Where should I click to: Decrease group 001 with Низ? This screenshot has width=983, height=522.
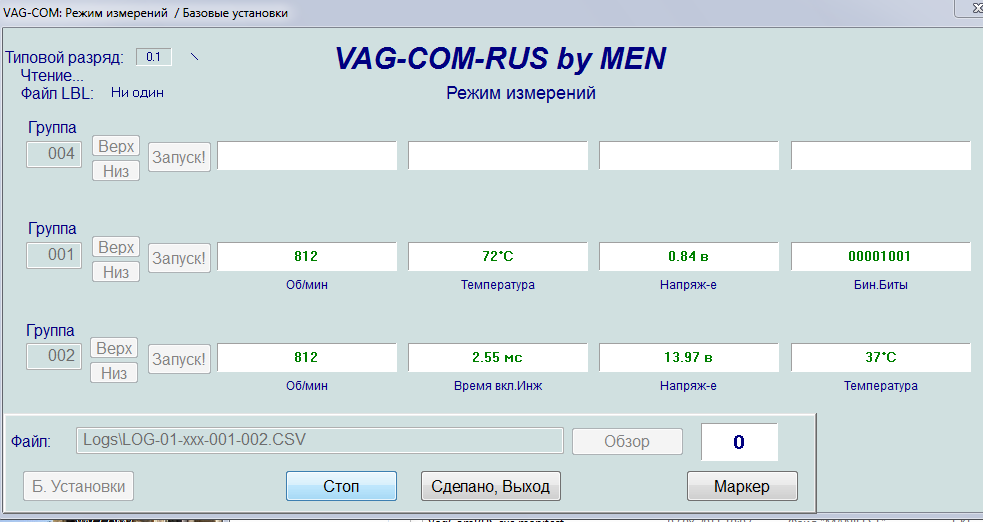tap(116, 272)
